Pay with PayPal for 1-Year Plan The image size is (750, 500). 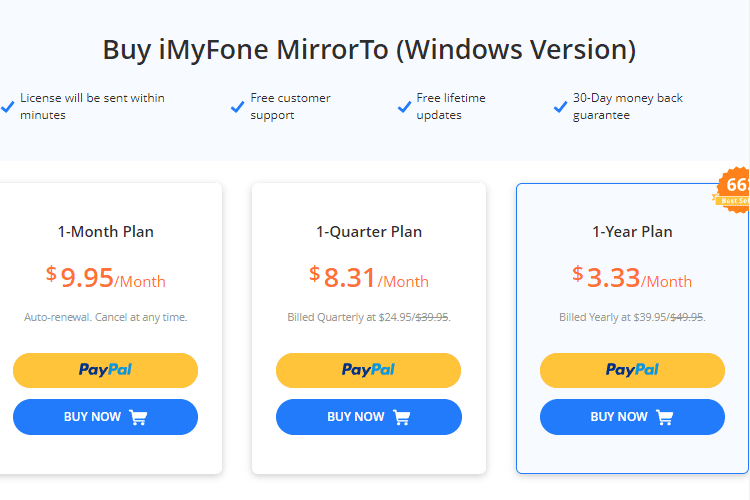632,370
